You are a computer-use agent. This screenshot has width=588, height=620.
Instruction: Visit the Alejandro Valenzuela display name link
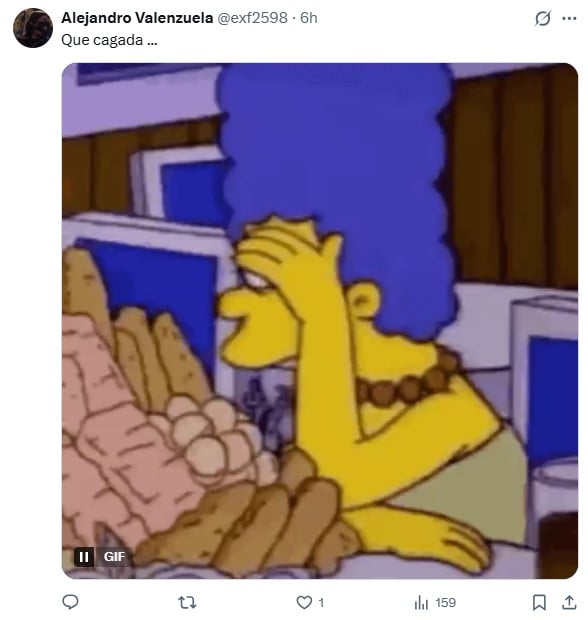137,18
